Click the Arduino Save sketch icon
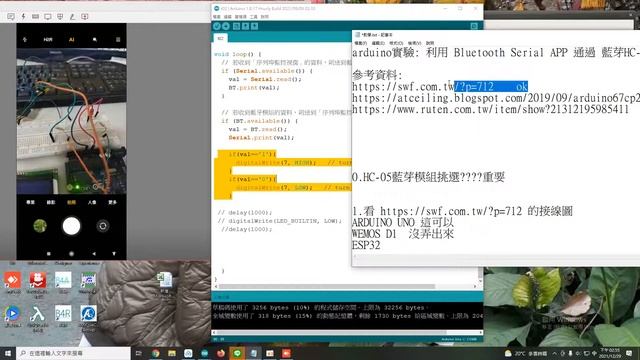The height and width of the screenshot is (360, 640). coord(254,26)
